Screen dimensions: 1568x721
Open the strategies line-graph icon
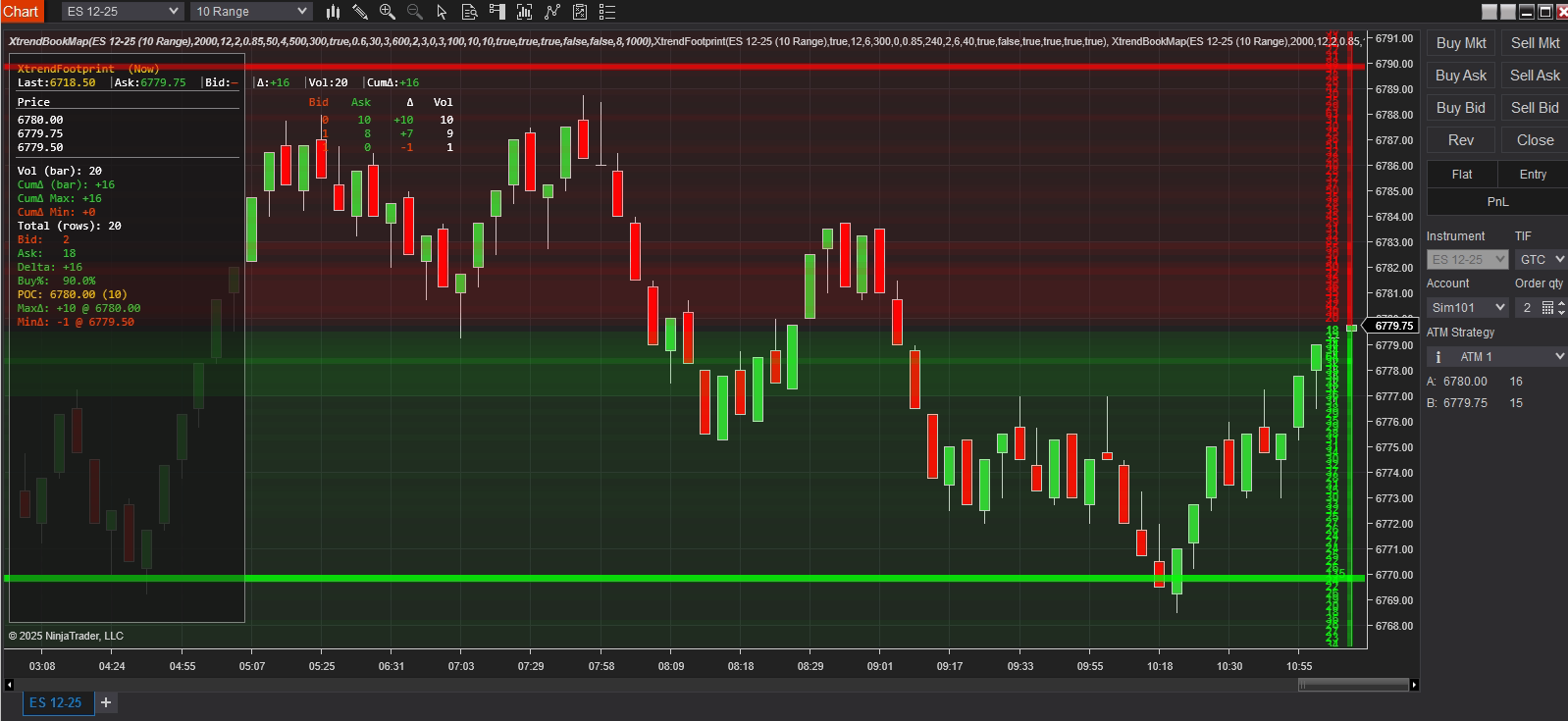[552, 12]
